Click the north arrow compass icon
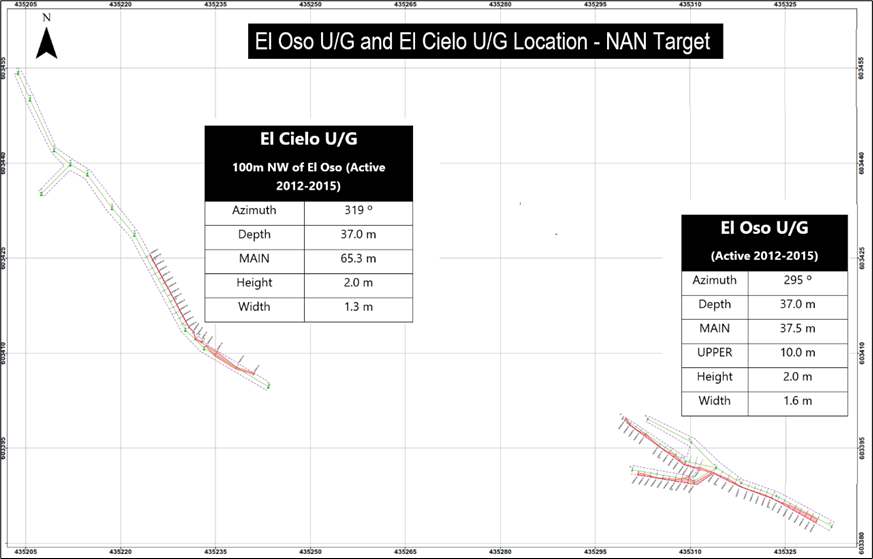873x559 pixels. click(x=45, y=40)
